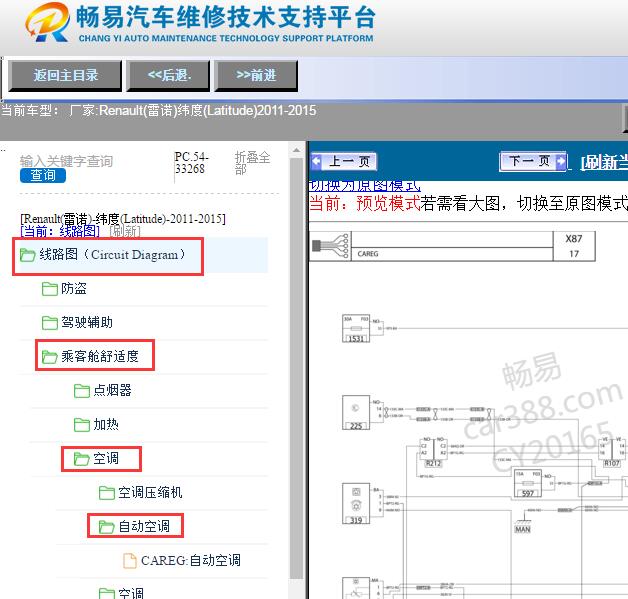
Task: Click the right arrow icon on 下一页
Action: click(561, 162)
